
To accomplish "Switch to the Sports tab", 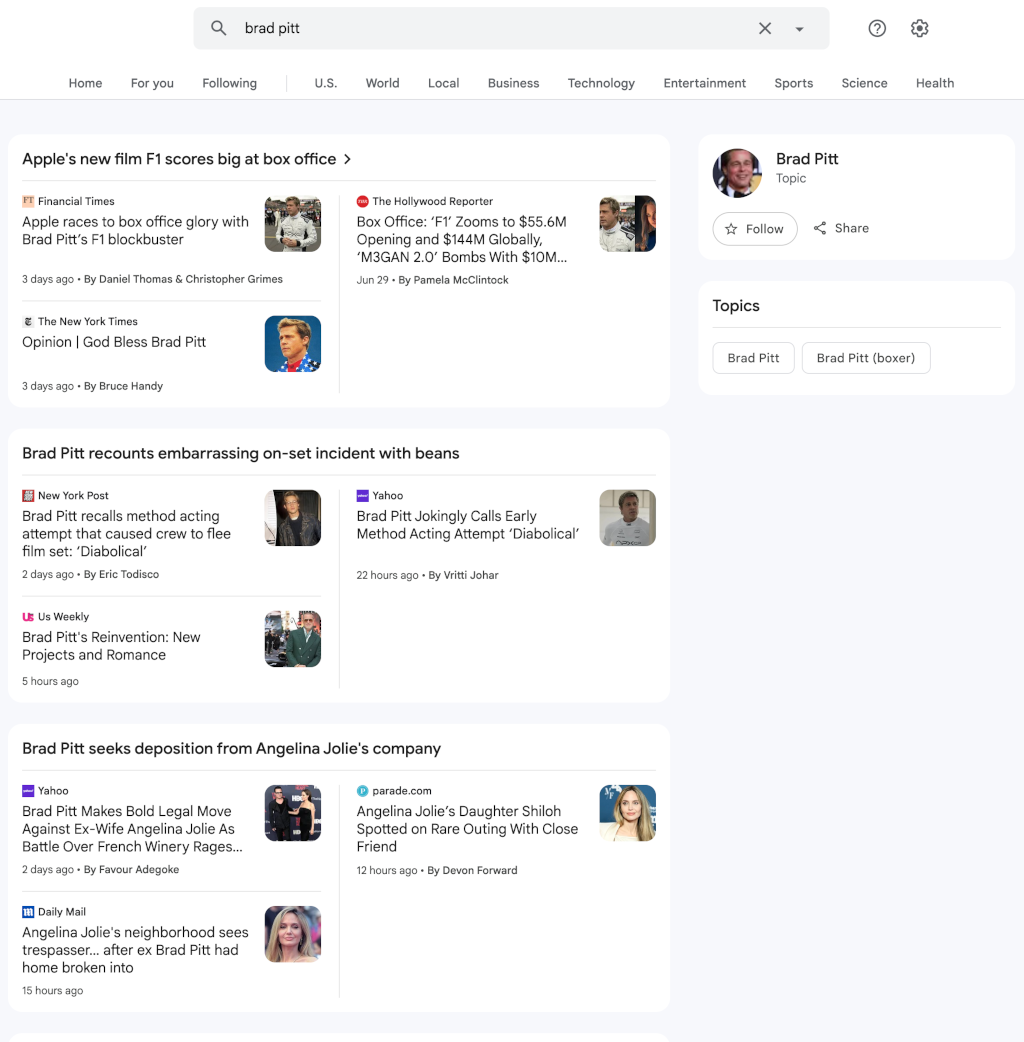I will click(793, 83).
